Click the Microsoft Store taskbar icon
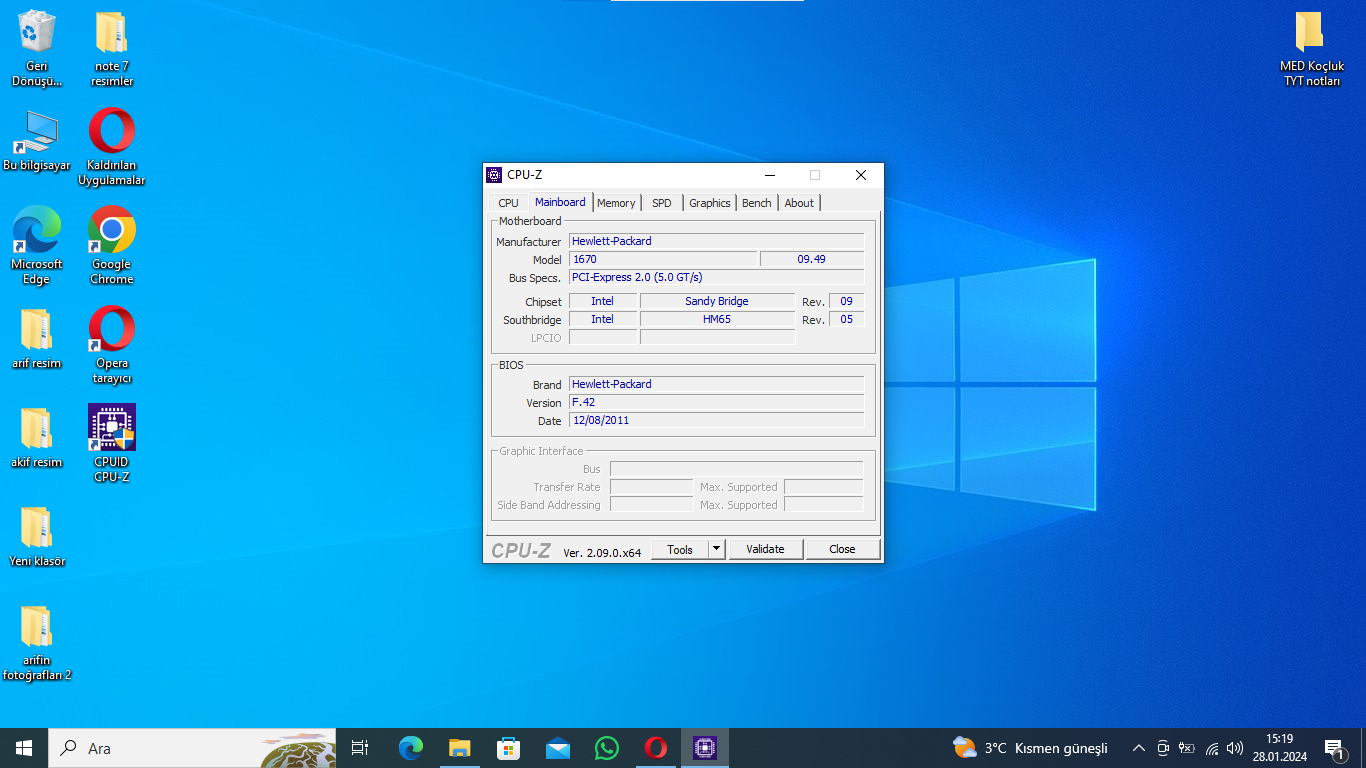1366x768 pixels. click(508, 748)
